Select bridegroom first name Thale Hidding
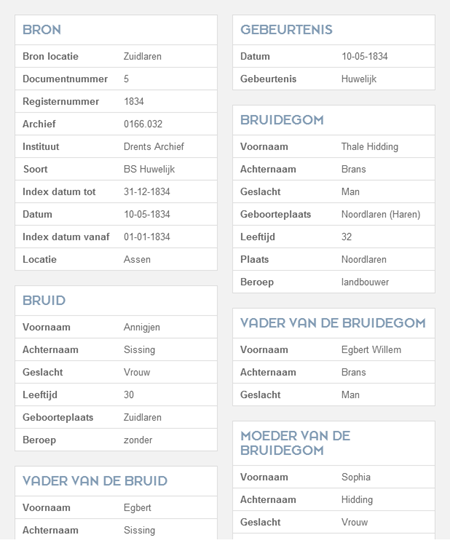The image size is (450, 543). (370, 146)
